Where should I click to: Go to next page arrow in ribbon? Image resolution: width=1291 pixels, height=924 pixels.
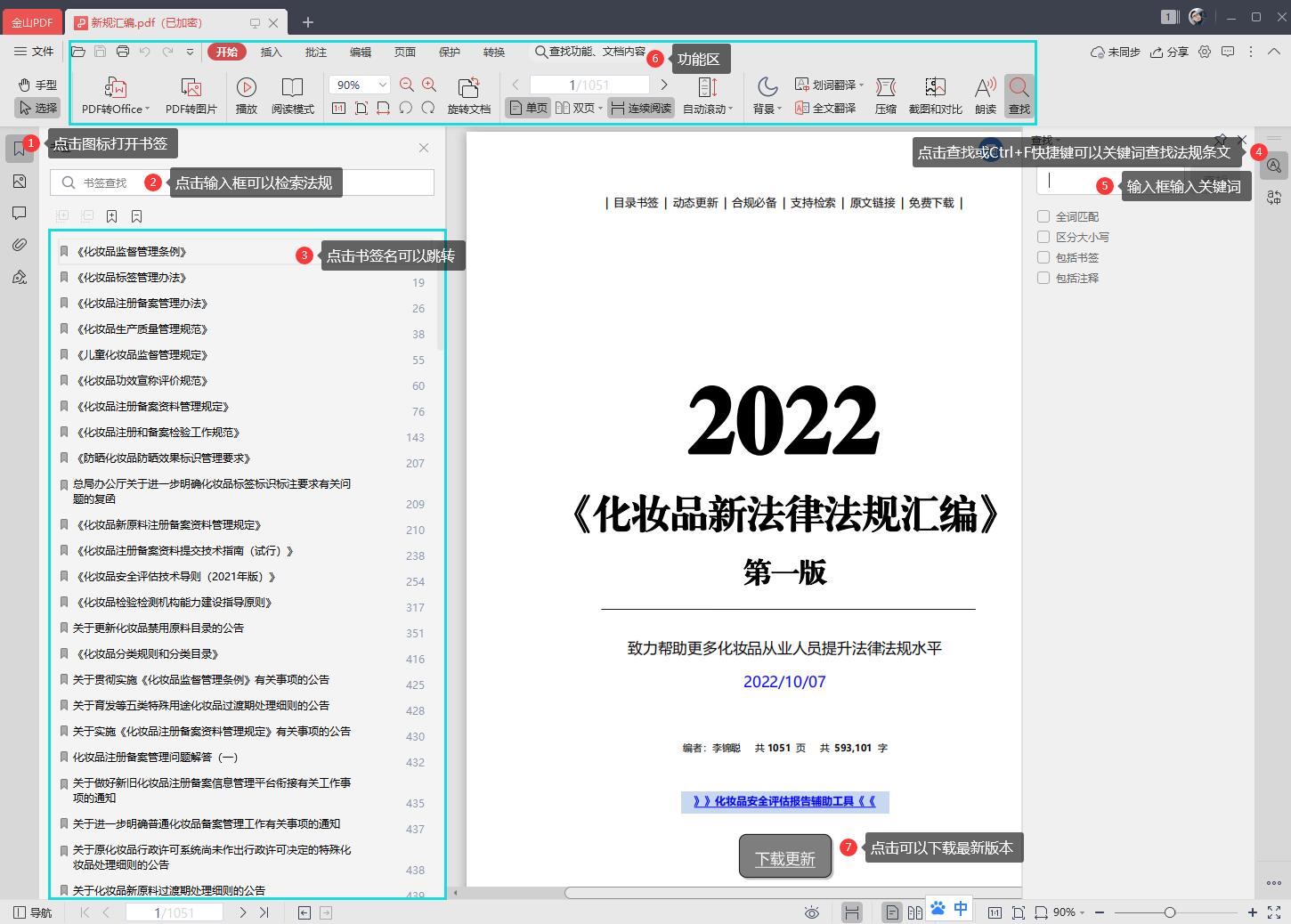coord(664,85)
